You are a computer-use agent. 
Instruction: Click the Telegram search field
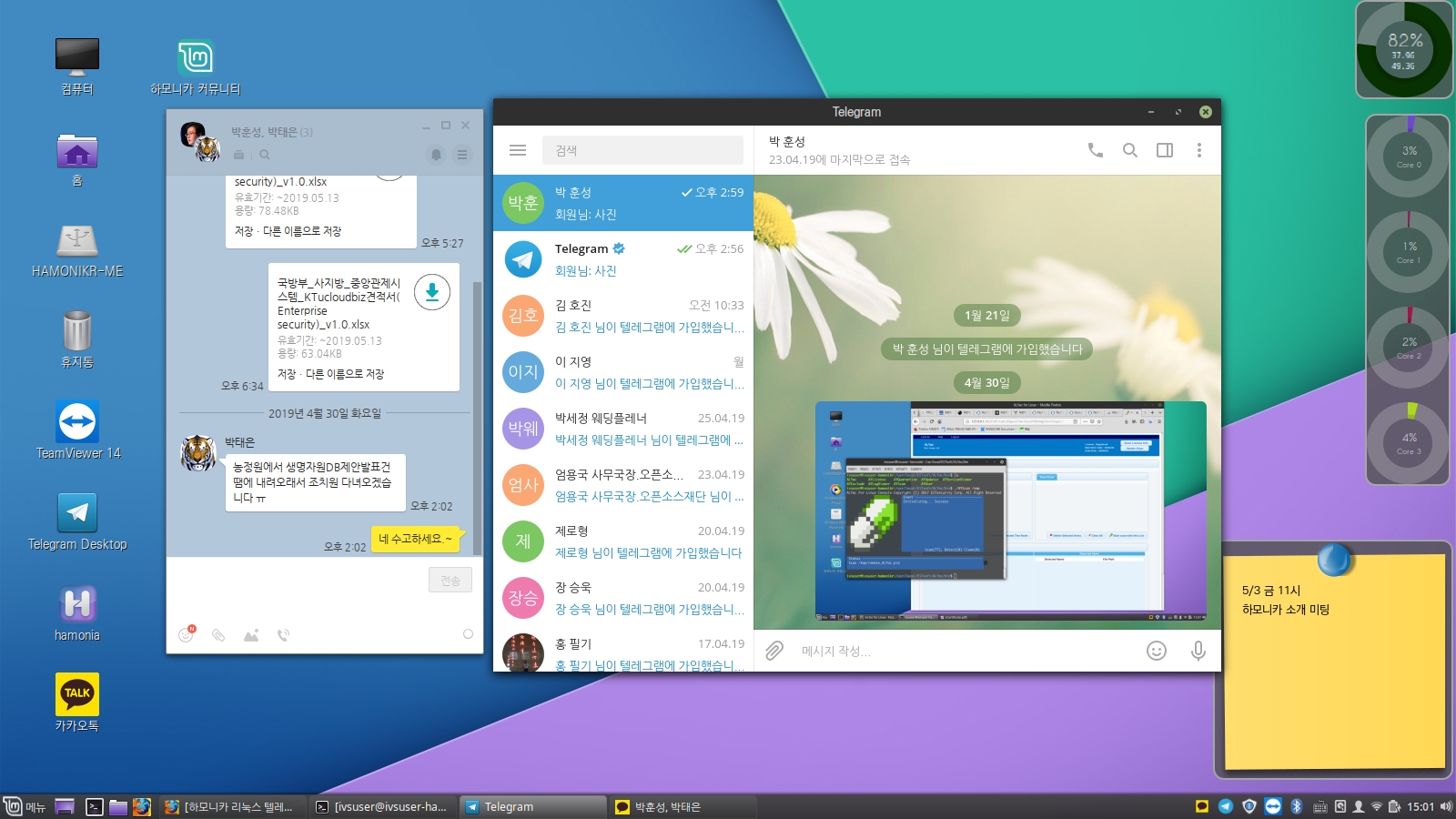pos(642,150)
